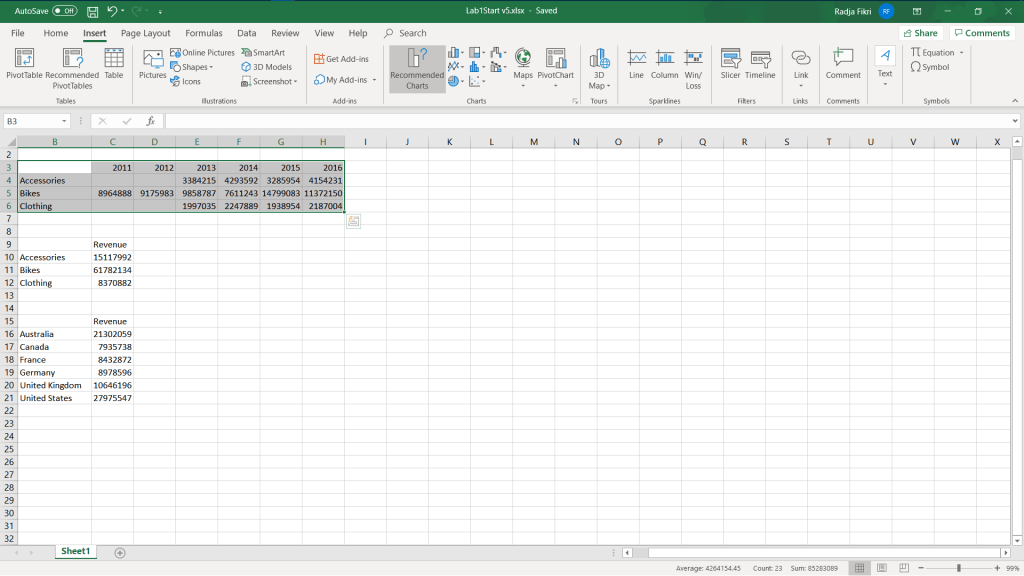The height and width of the screenshot is (576, 1024).
Task: Insert a Table from the ribbon
Action: (114, 64)
